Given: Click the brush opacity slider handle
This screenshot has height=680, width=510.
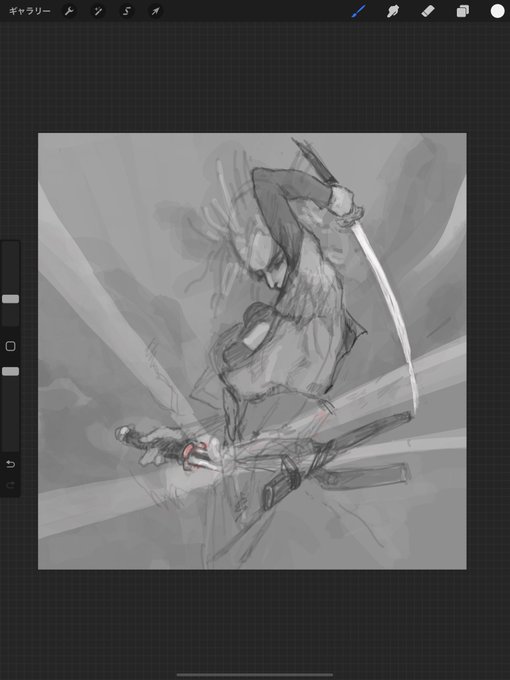Looking at the screenshot, I should [10, 371].
